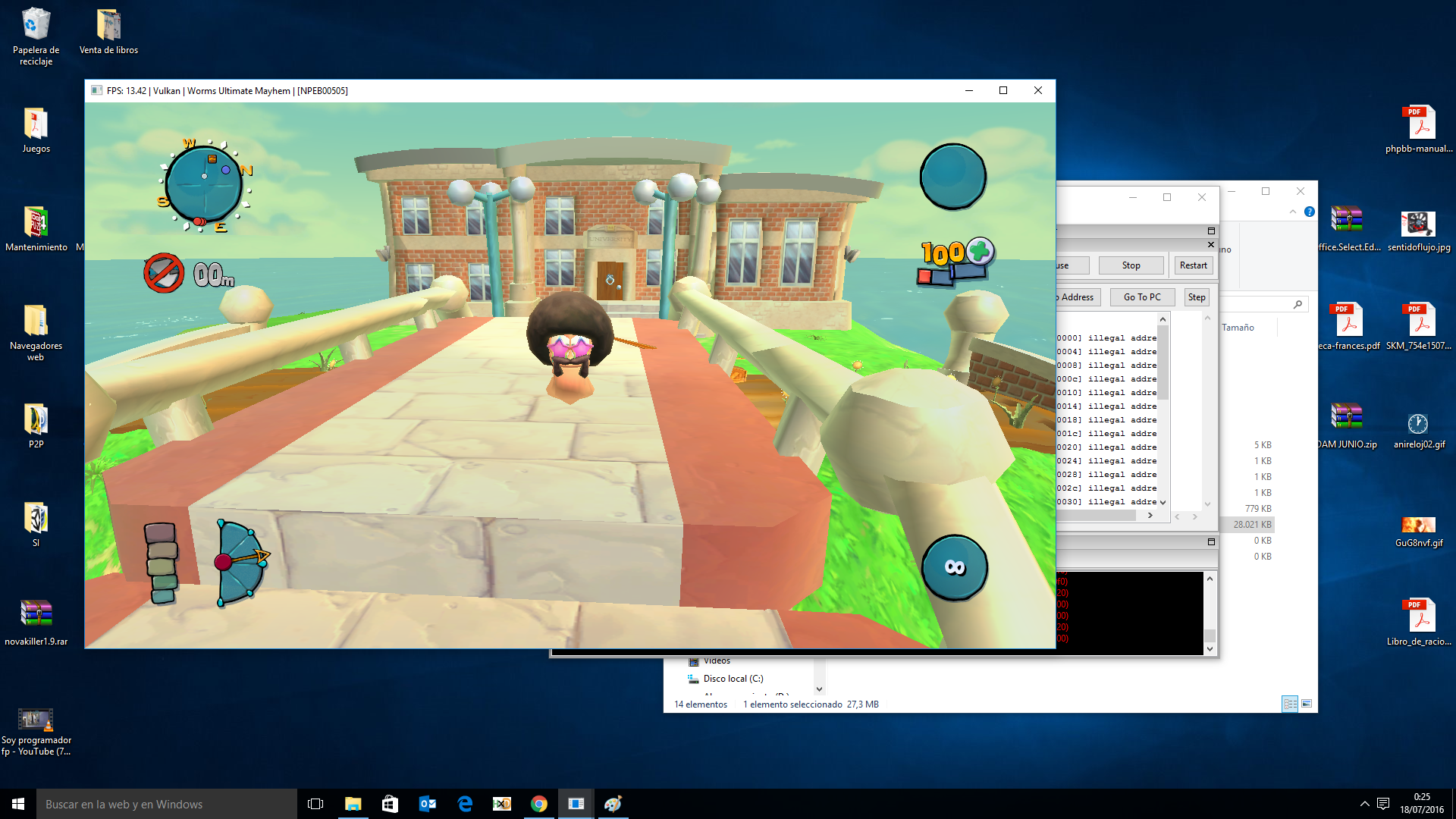The image size is (1456, 819).
Task: Switch Explorer to details view
Action: coord(1290,704)
